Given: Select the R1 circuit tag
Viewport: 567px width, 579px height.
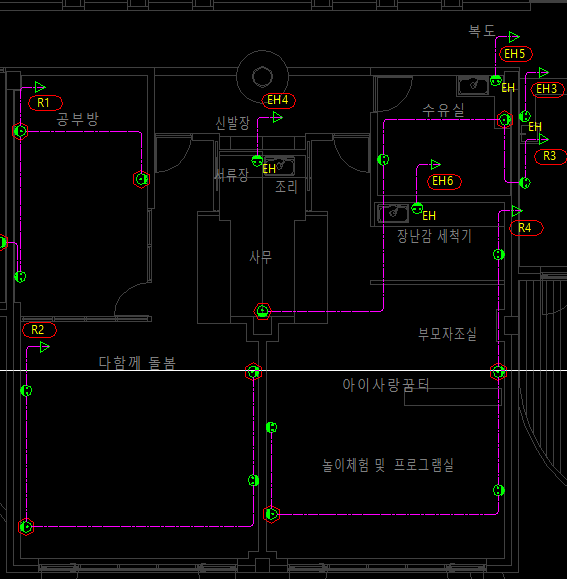Looking at the screenshot, I should click(45, 103).
